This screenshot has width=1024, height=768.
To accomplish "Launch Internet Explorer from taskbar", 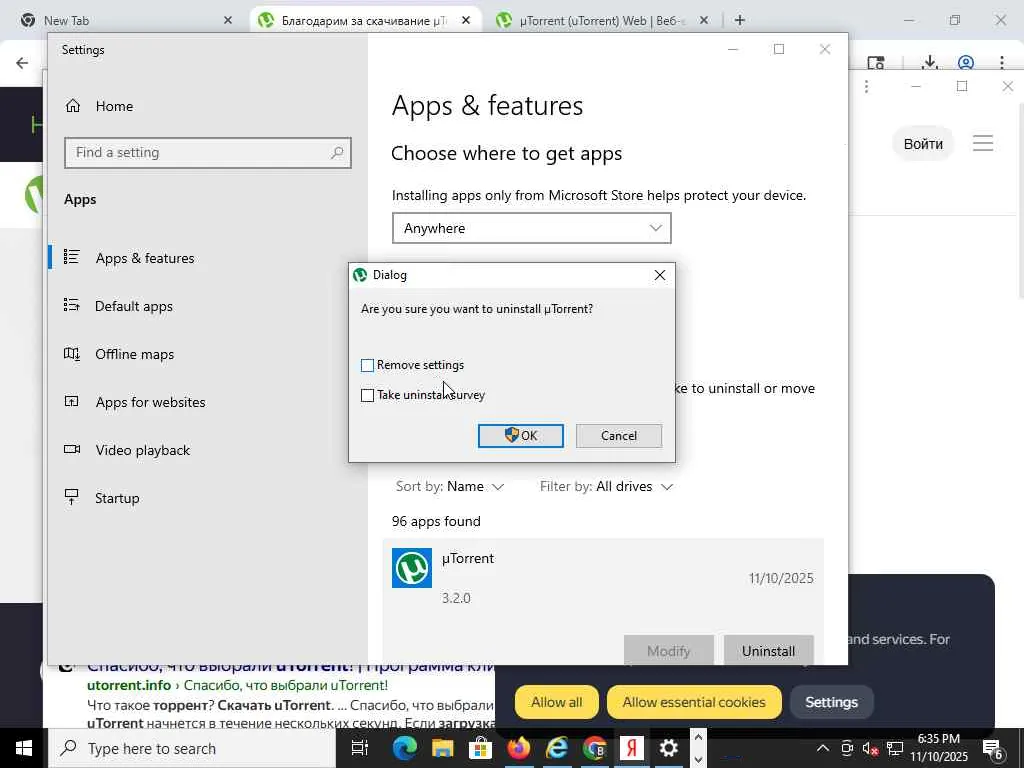I will [x=556, y=748].
